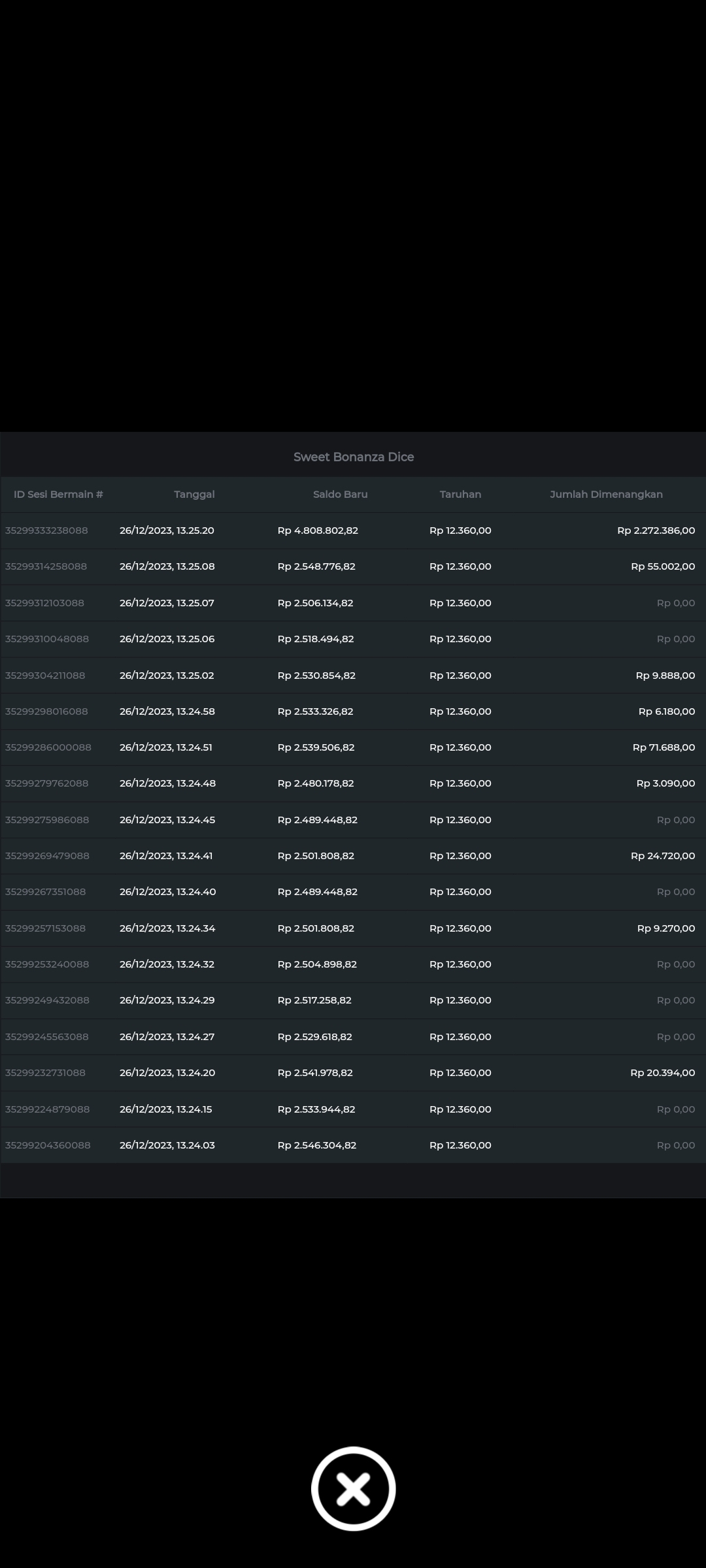Click the Rp 71.688,00 win amount
The width and height of the screenshot is (706, 1568).
664,747
